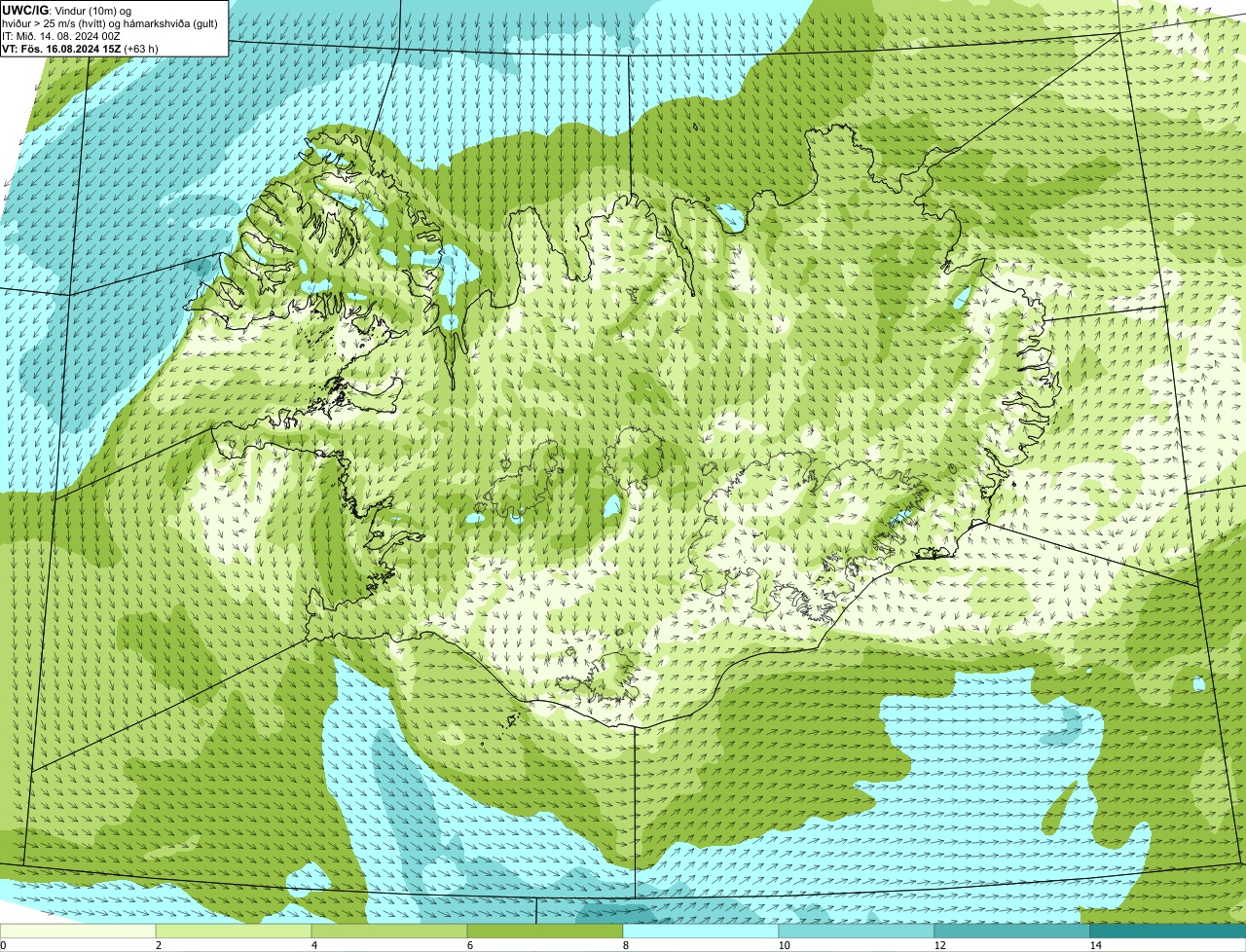
Task: Click the scale label "6"
Action: 469,945
